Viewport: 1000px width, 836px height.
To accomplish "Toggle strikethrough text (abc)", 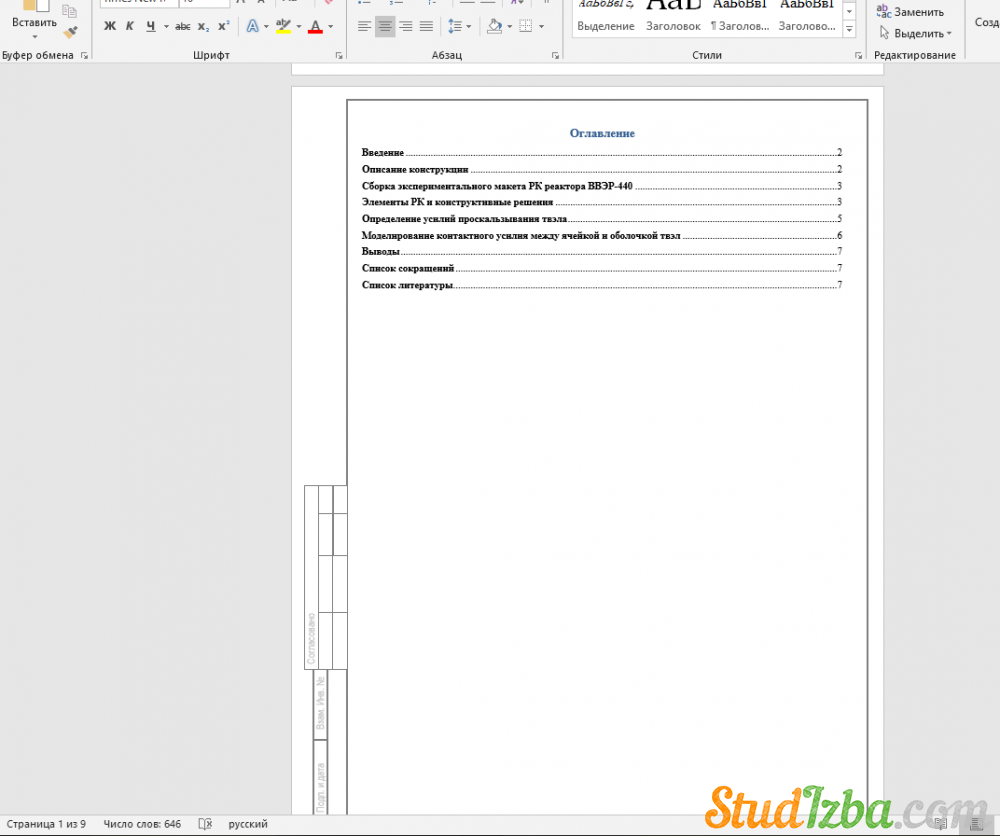I will pos(182,27).
